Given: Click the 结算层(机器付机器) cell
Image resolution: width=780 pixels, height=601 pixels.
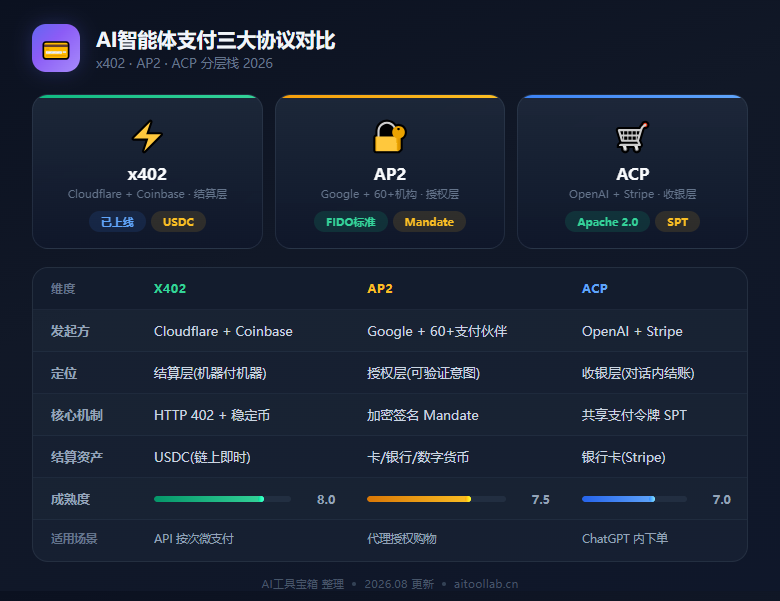Looking at the screenshot, I should tap(210, 373).
